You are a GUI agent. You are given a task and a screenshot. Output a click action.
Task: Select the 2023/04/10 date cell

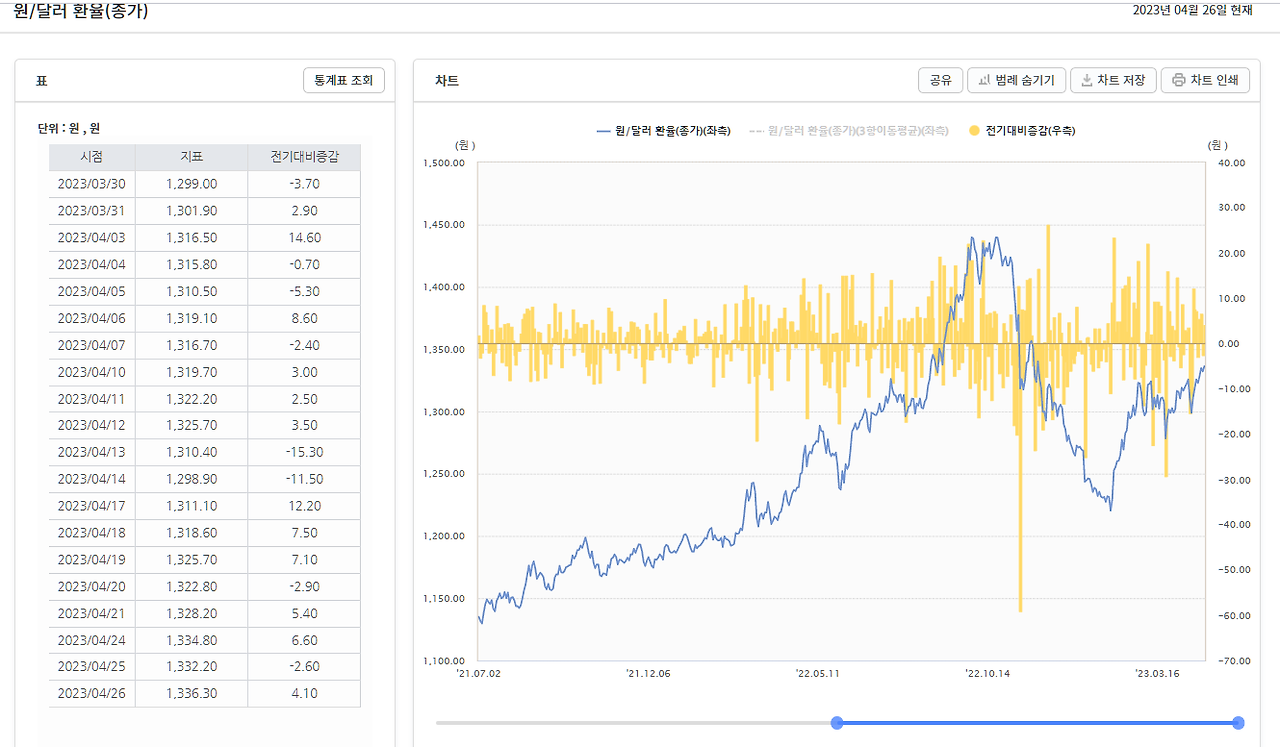point(92,372)
